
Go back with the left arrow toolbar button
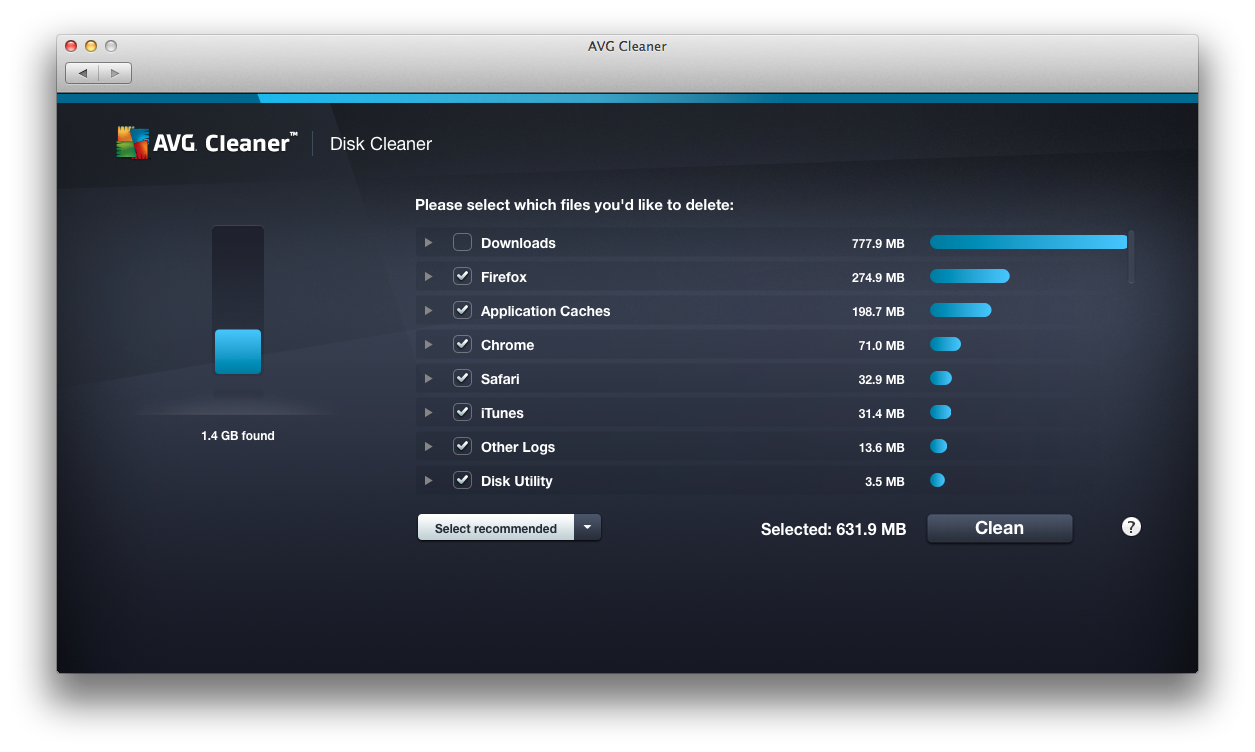pos(82,73)
